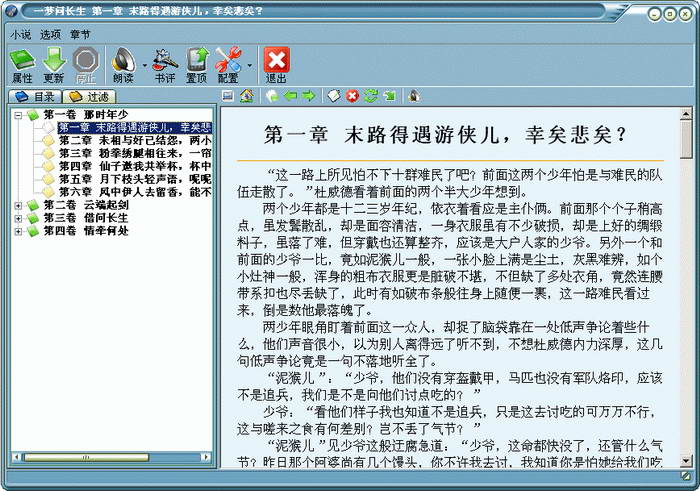Click the reading pane vertical scrollbar thumb
The height and width of the screenshot is (491, 700).
click(x=686, y=140)
